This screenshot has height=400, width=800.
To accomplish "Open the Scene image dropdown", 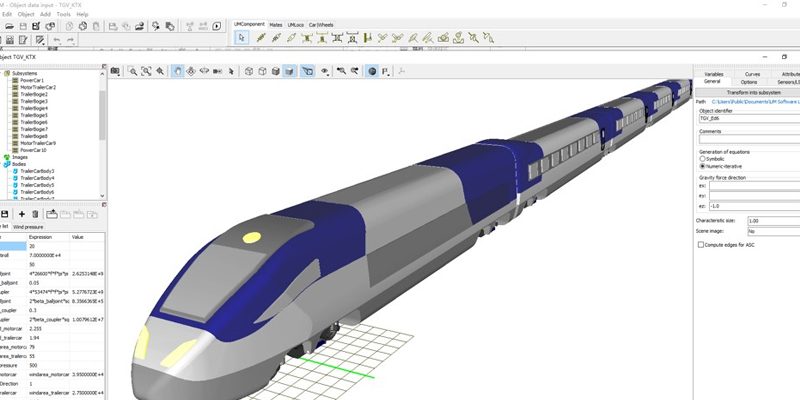I will click(x=770, y=231).
